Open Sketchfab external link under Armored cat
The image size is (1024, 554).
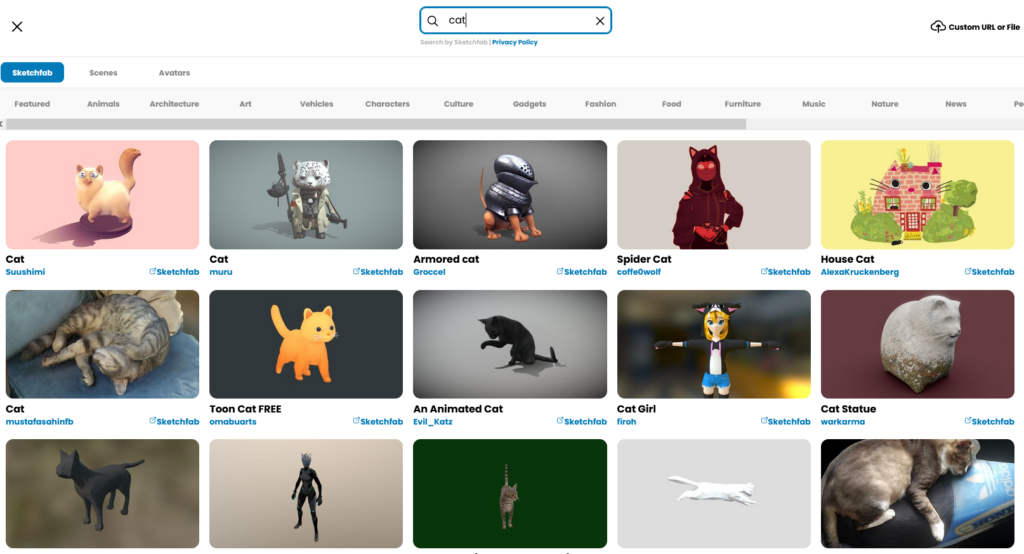point(582,272)
